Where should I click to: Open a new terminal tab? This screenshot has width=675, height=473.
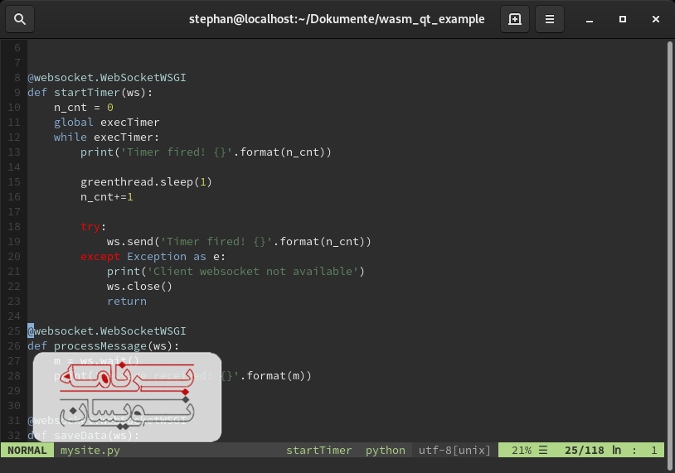pos(515,19)
